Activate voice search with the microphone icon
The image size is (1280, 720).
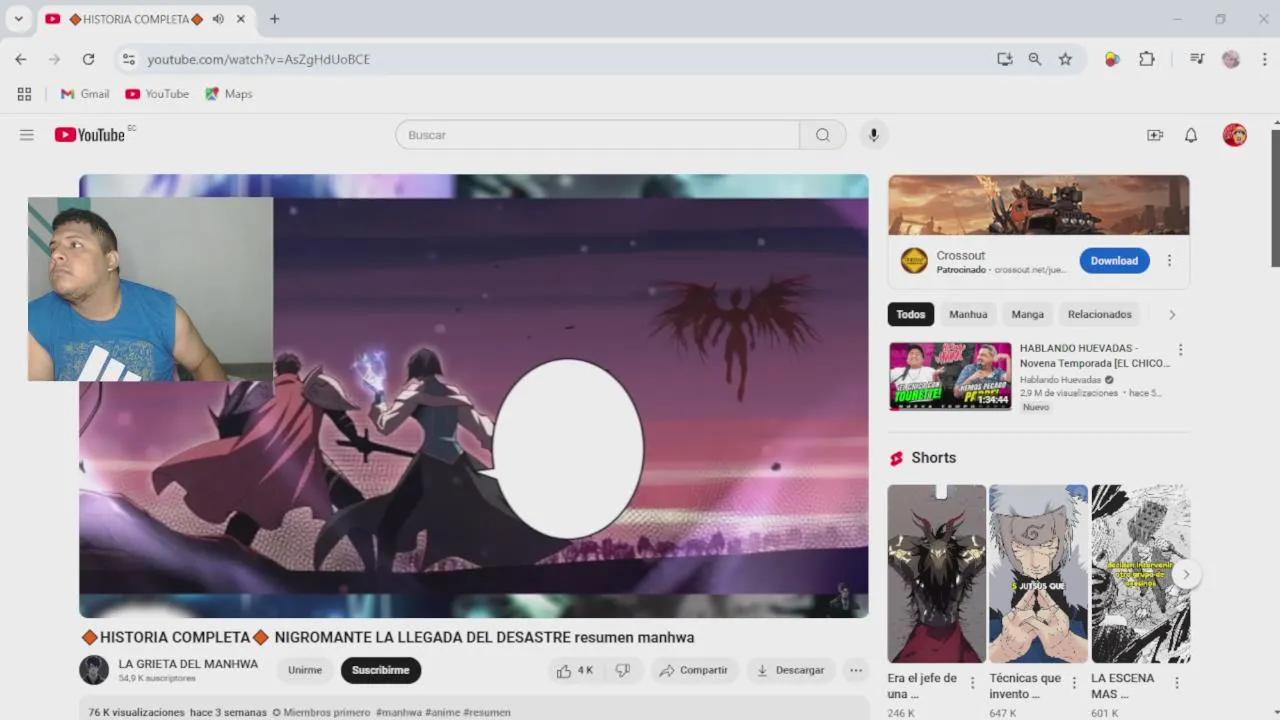click(873, 134)
